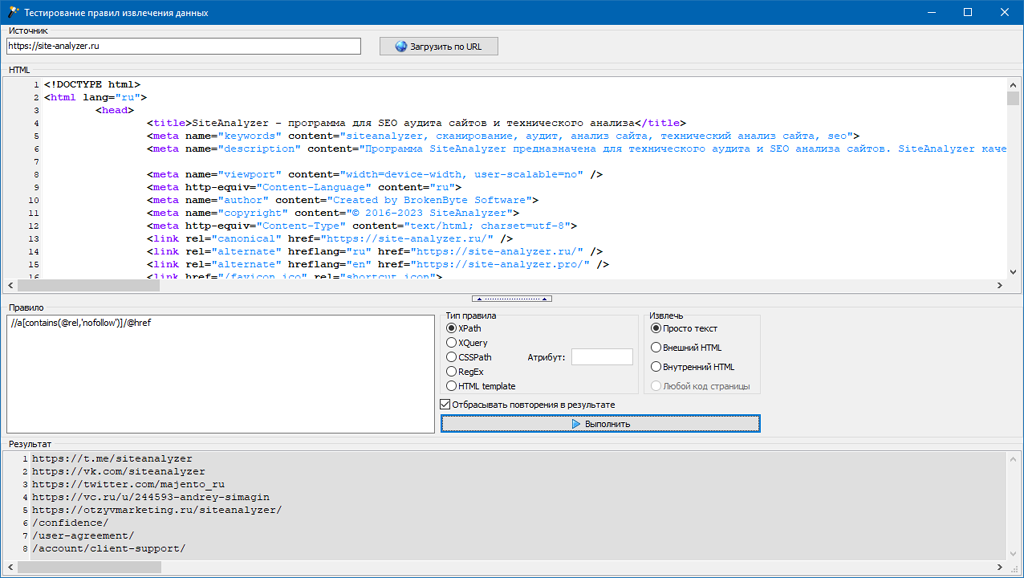This screenshot has width=1024, height=578.
Task: Click the <!DOCTYPE html> line in HTML source
Action: coord(92,84)
